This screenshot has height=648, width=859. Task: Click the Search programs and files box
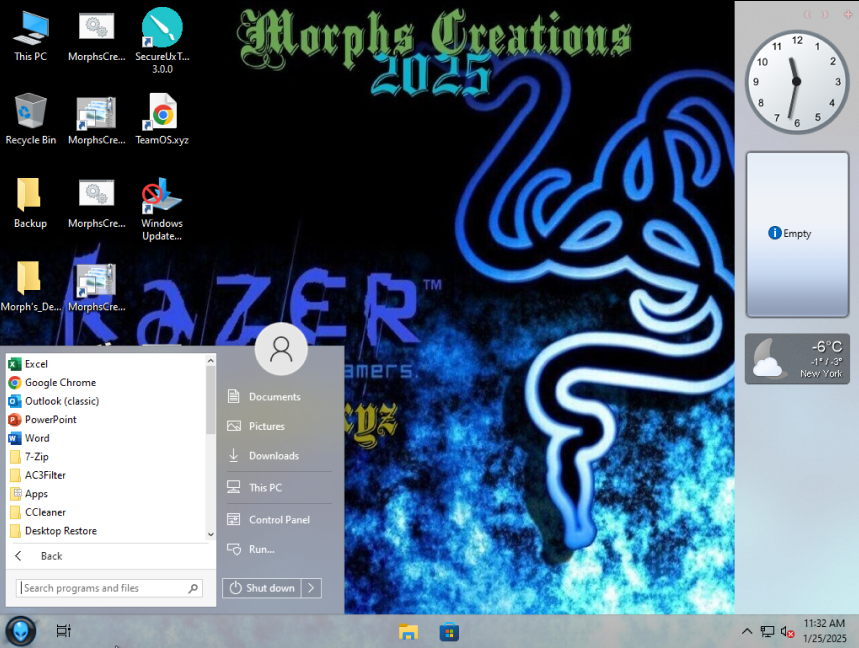(x=110, y=588)
